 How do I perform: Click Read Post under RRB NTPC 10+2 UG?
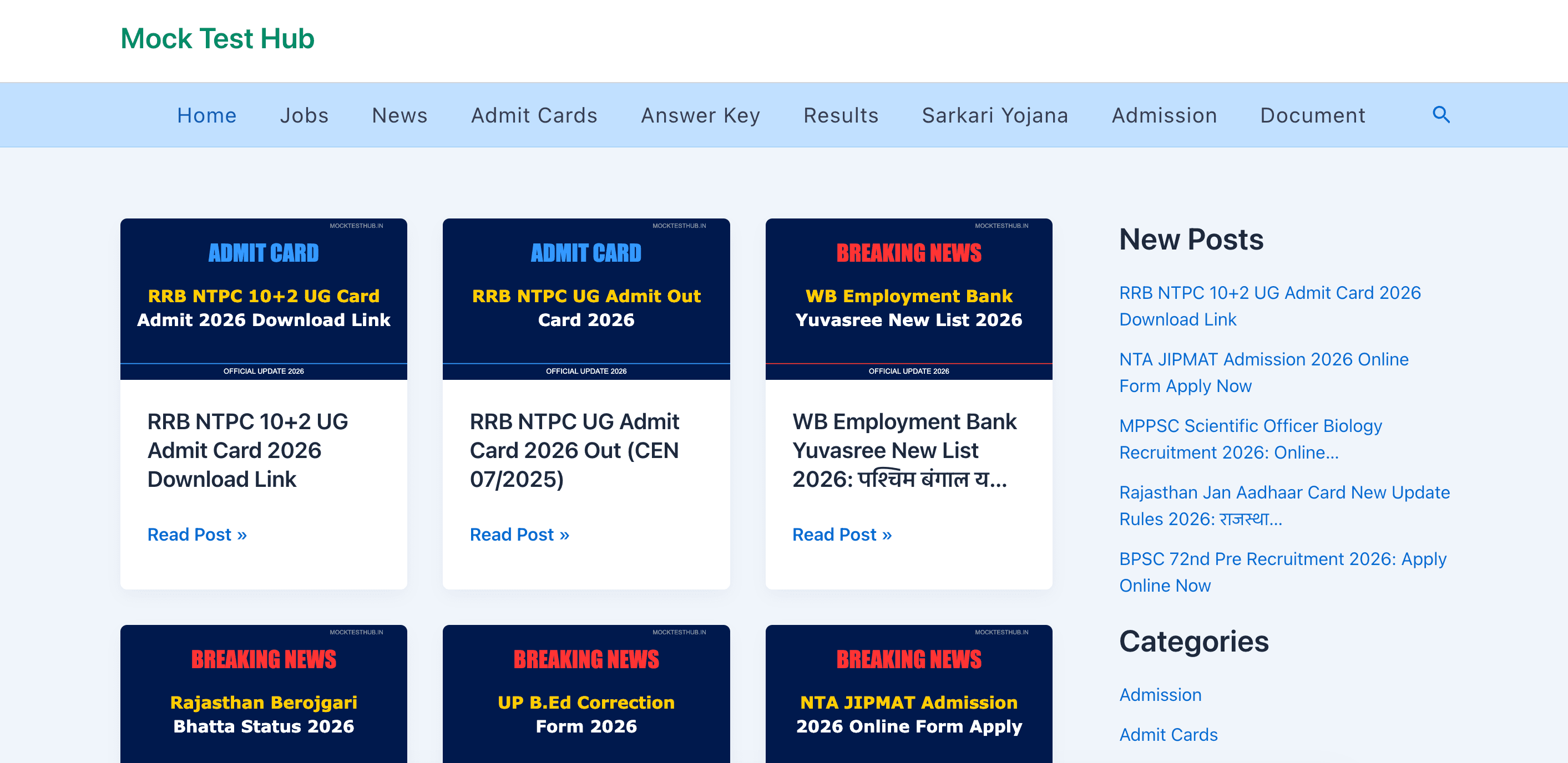[196, 534]
